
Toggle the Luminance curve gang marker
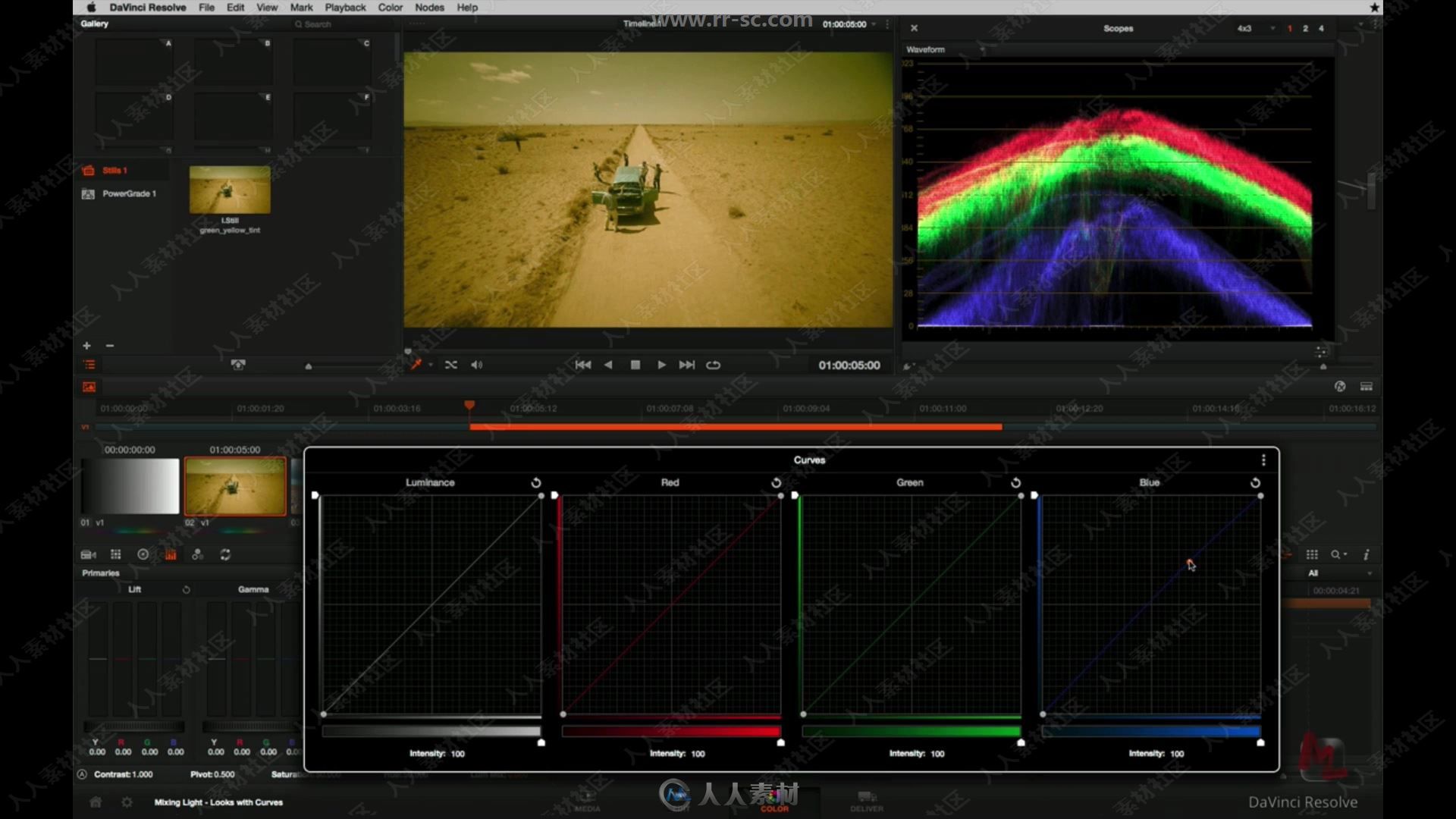pyautogui.click(x=315, y=495)
